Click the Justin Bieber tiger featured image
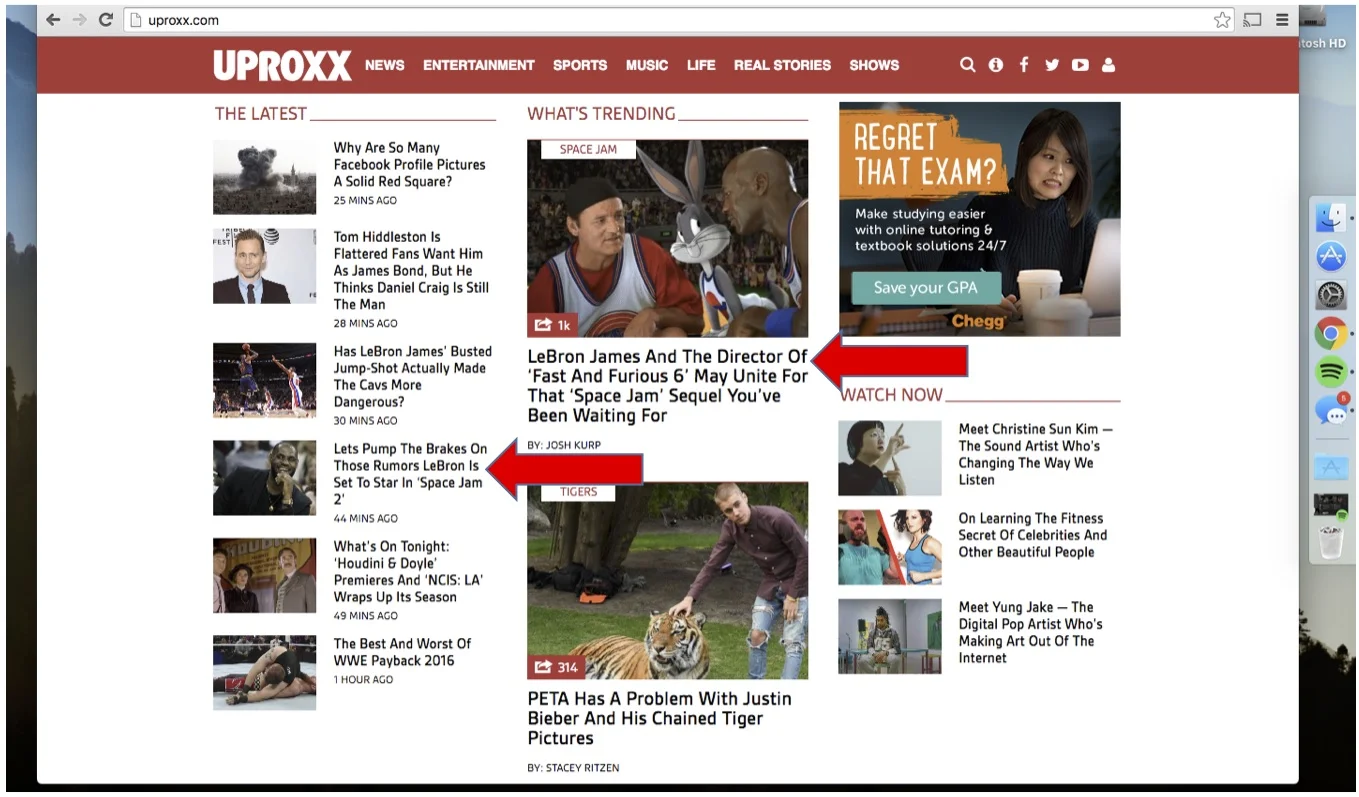Viewport: 1359px width, 797px height. [x=668, y=581]
